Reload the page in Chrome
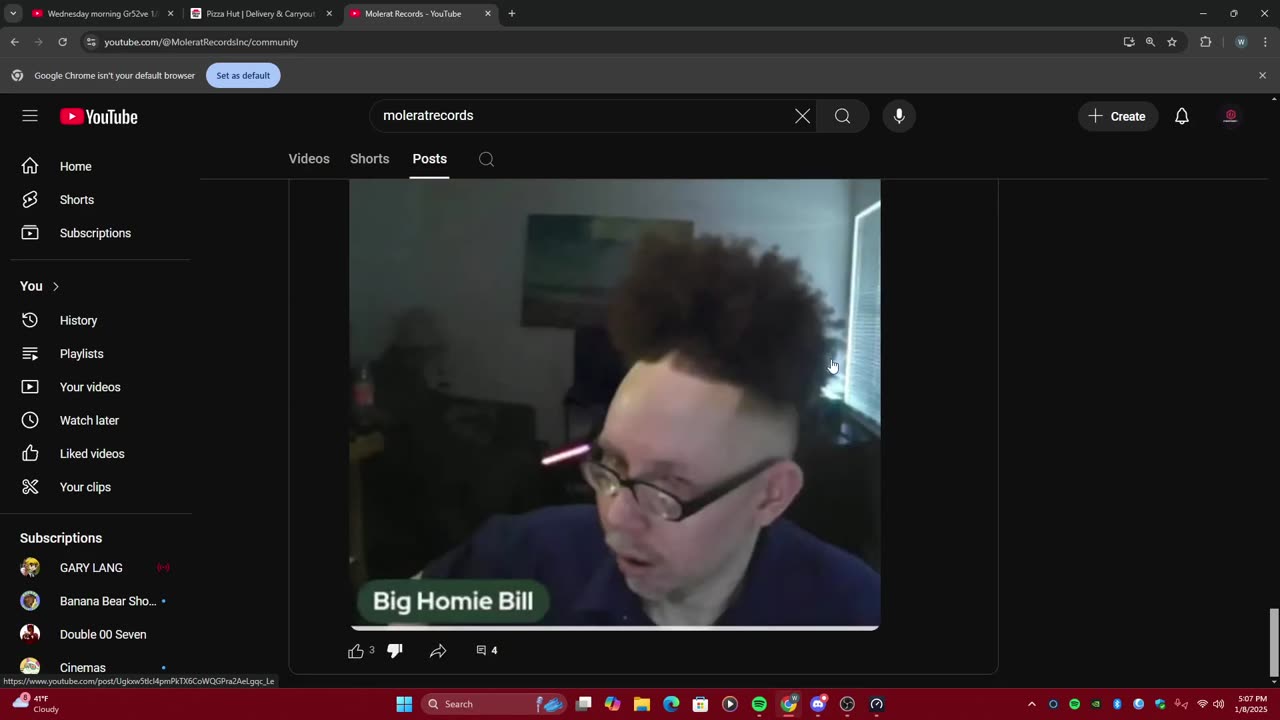 62,42
